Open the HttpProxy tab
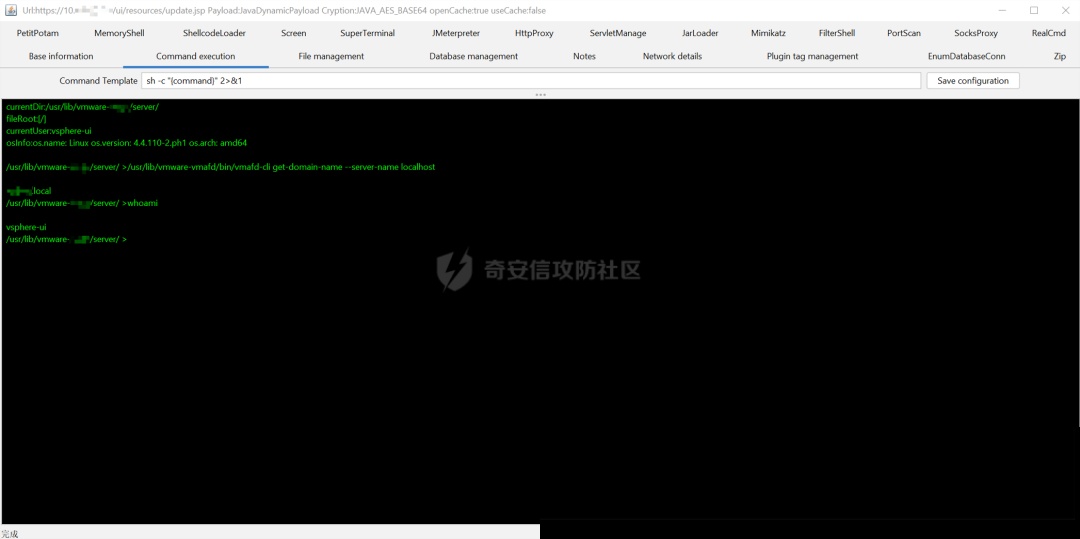This screenshot has height=539, width=1080. (534, 33)
